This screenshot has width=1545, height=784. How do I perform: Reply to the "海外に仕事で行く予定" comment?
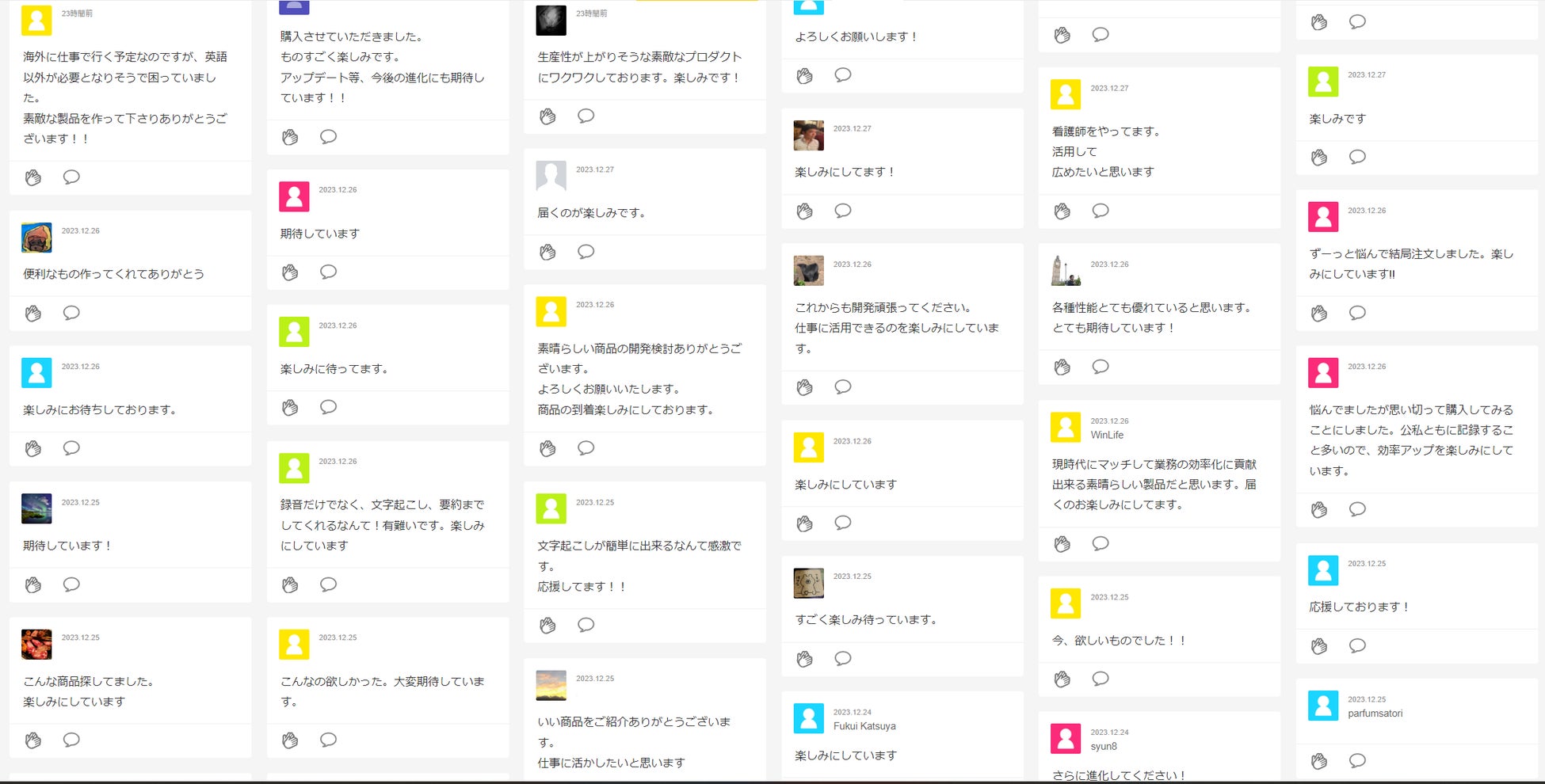[x=71, y=177]
